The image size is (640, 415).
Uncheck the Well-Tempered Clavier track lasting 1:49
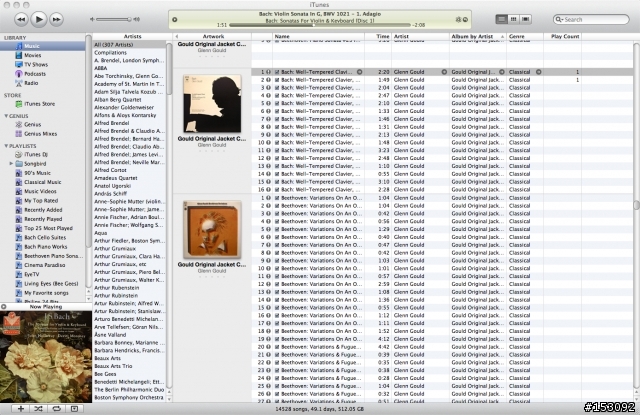(277, 80)
